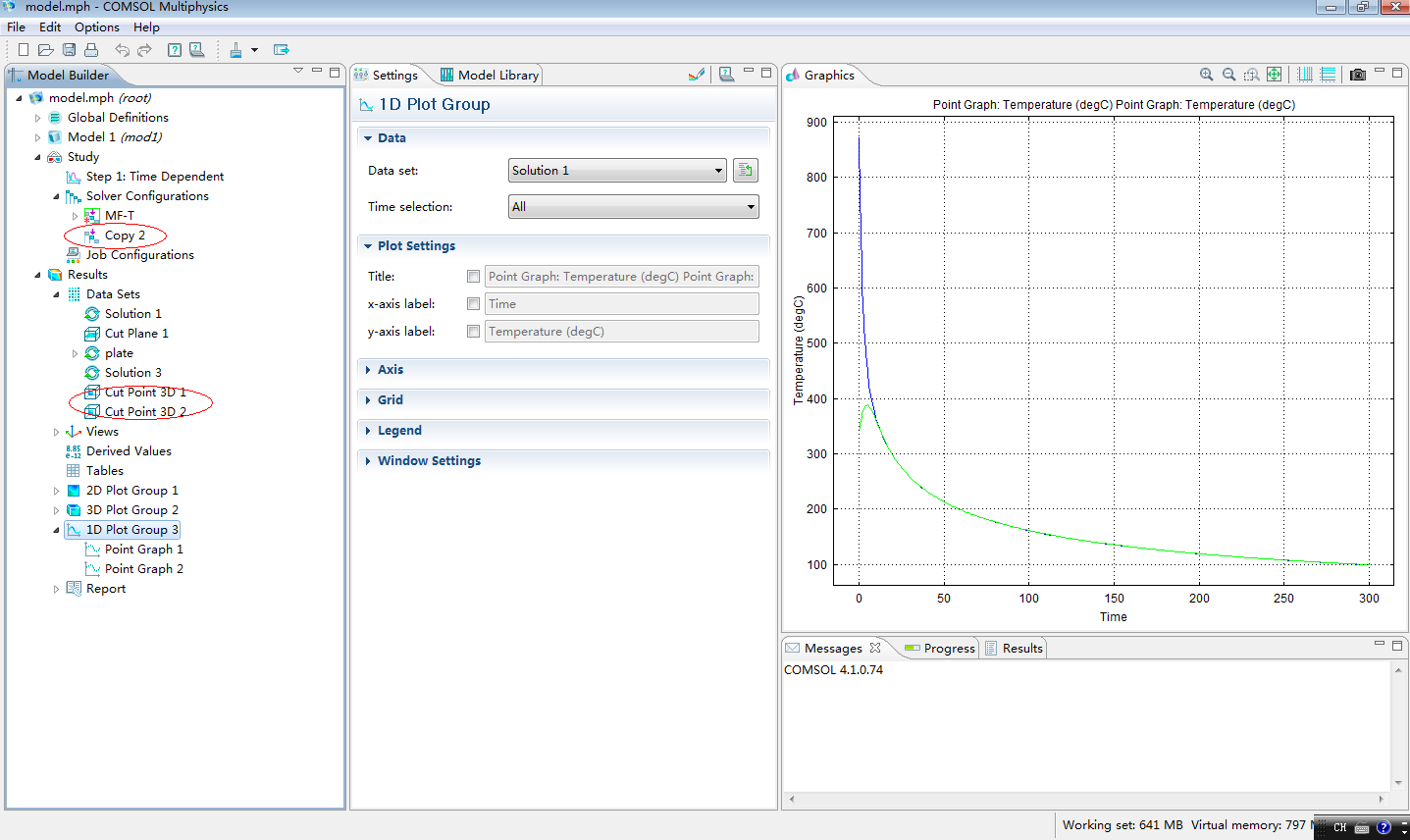Select Cut Plane 1 data set node
1410x840 pixels.
[136, 334]
